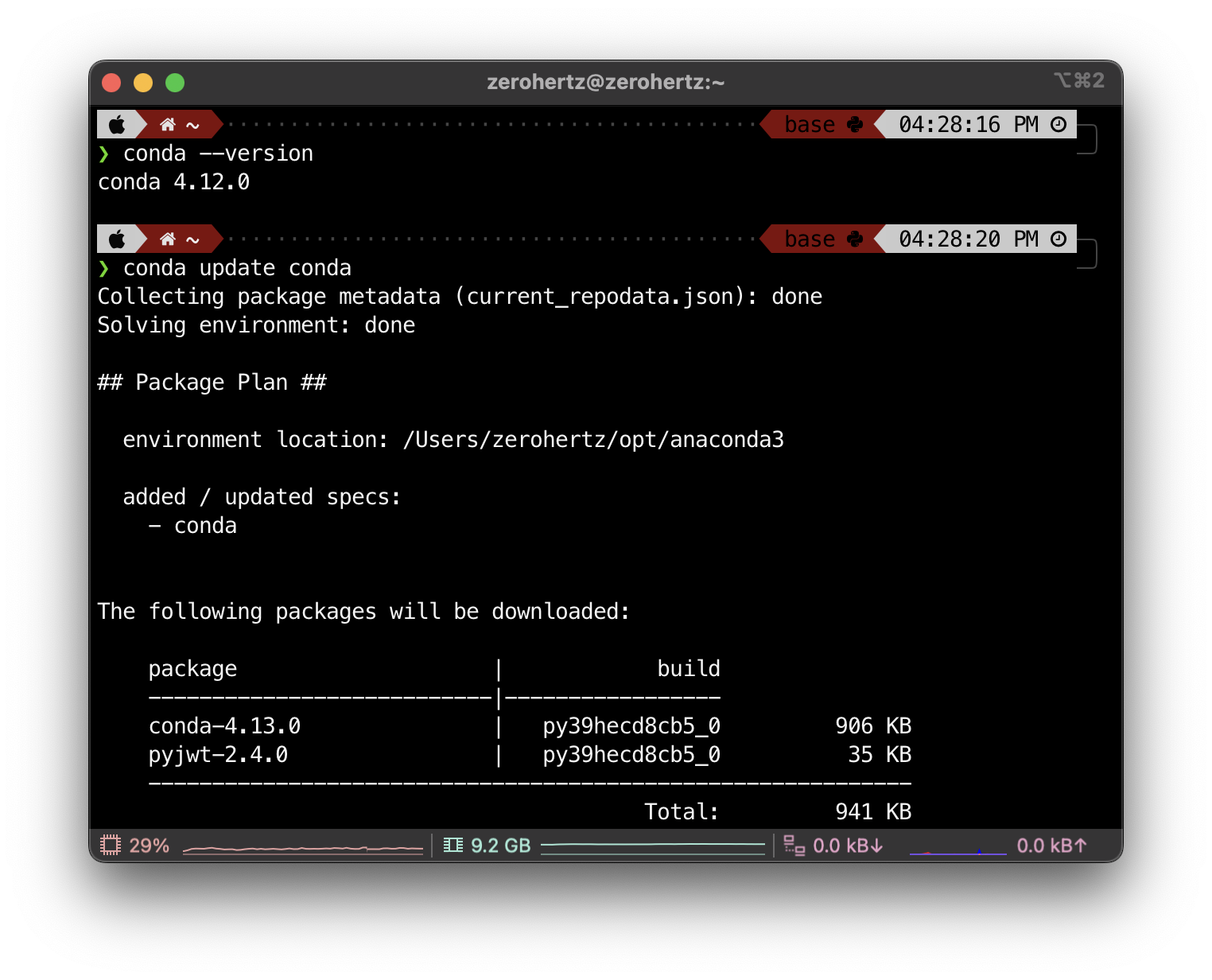Screen dimensions: 1212x980
Task: Click the memory usage graph line
Action: [x=653, y=848]
